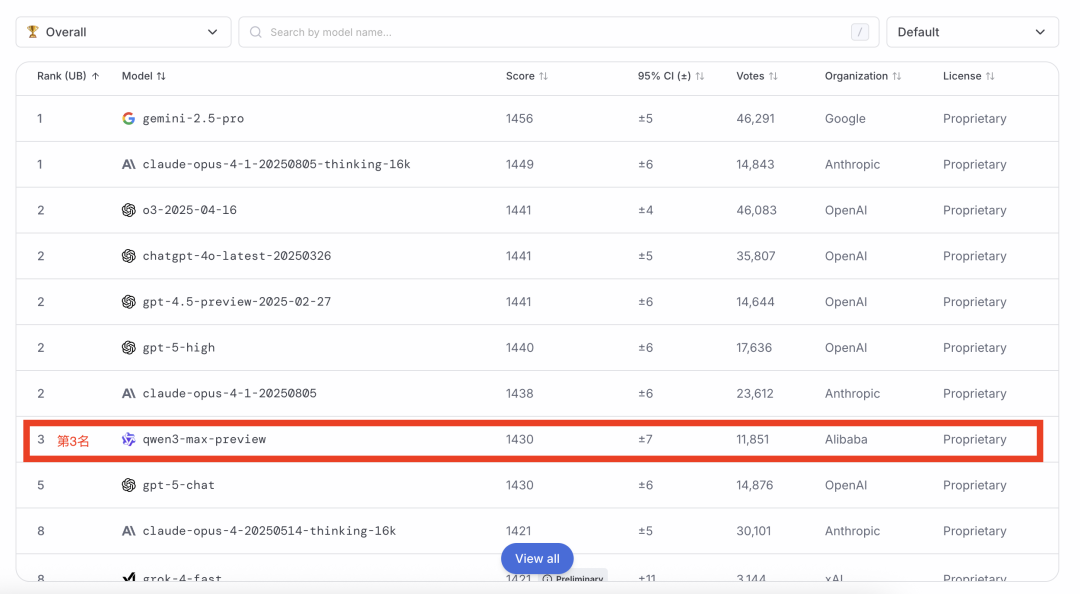The image size is (1080, 594).
Task: Click OpenAI logo beside gpt-4.5-preview-2025-02-27
Action: click(x=129, y=302)
